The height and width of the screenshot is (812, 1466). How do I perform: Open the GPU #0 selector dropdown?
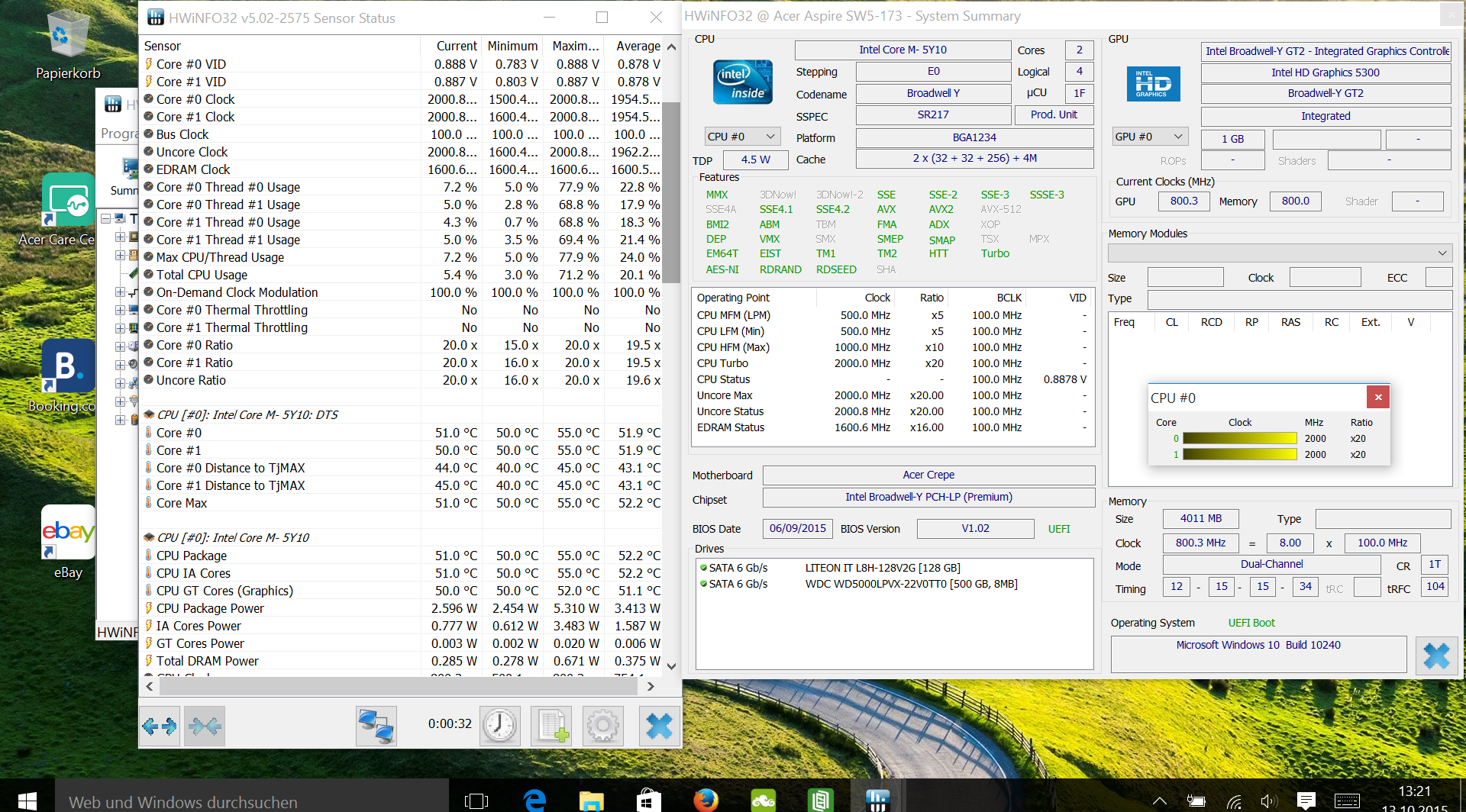[x=1150, y=137]
